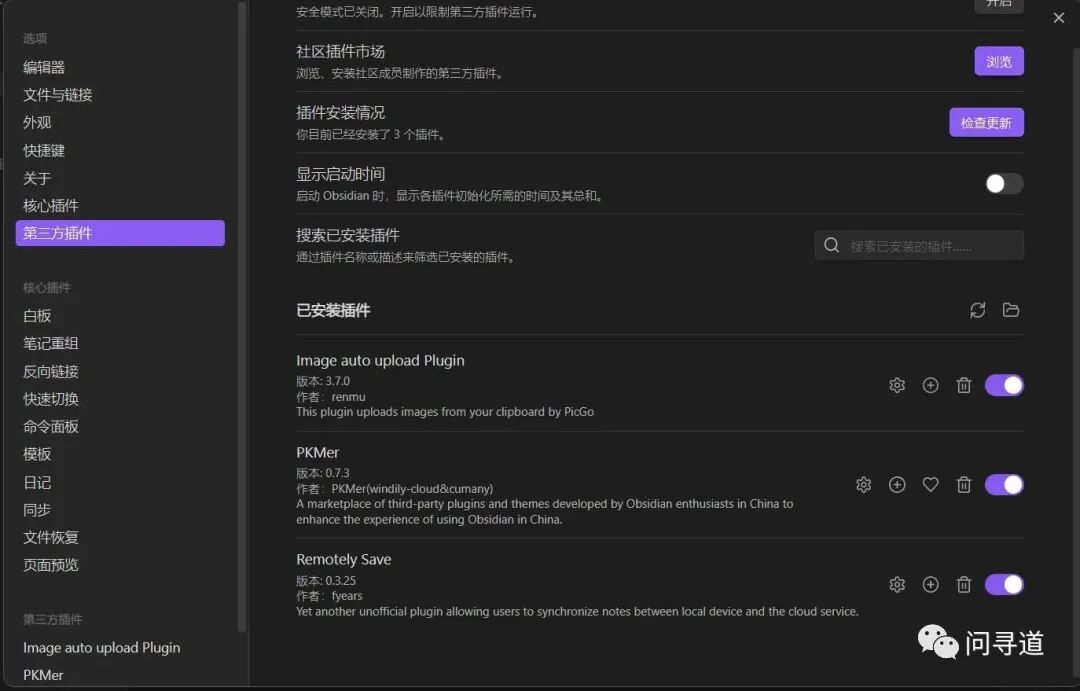Turn off the Remotely Save toggle
This screenshot has height=691, width=1080.
[1004, 584]
